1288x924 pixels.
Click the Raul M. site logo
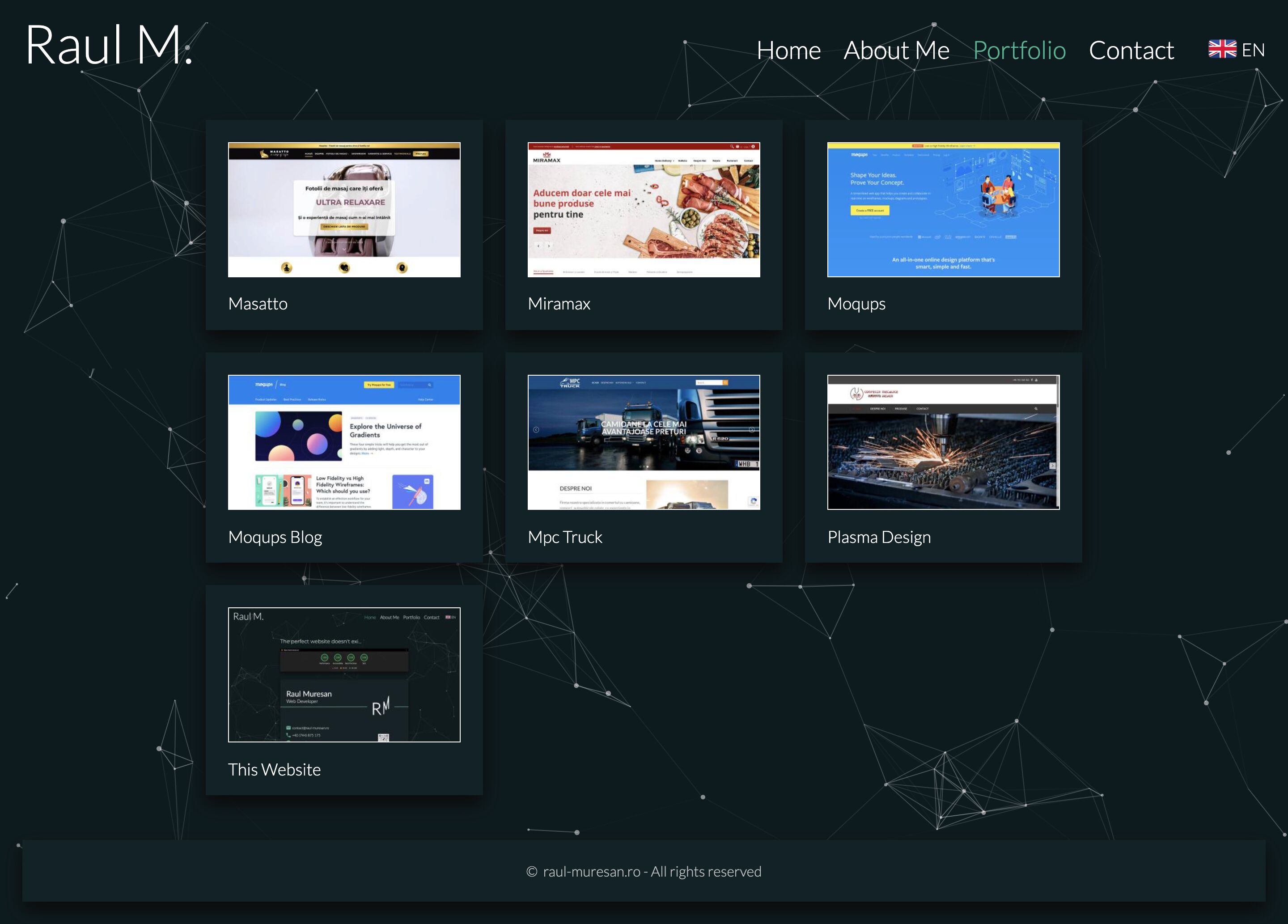click(x=109, y=45)
